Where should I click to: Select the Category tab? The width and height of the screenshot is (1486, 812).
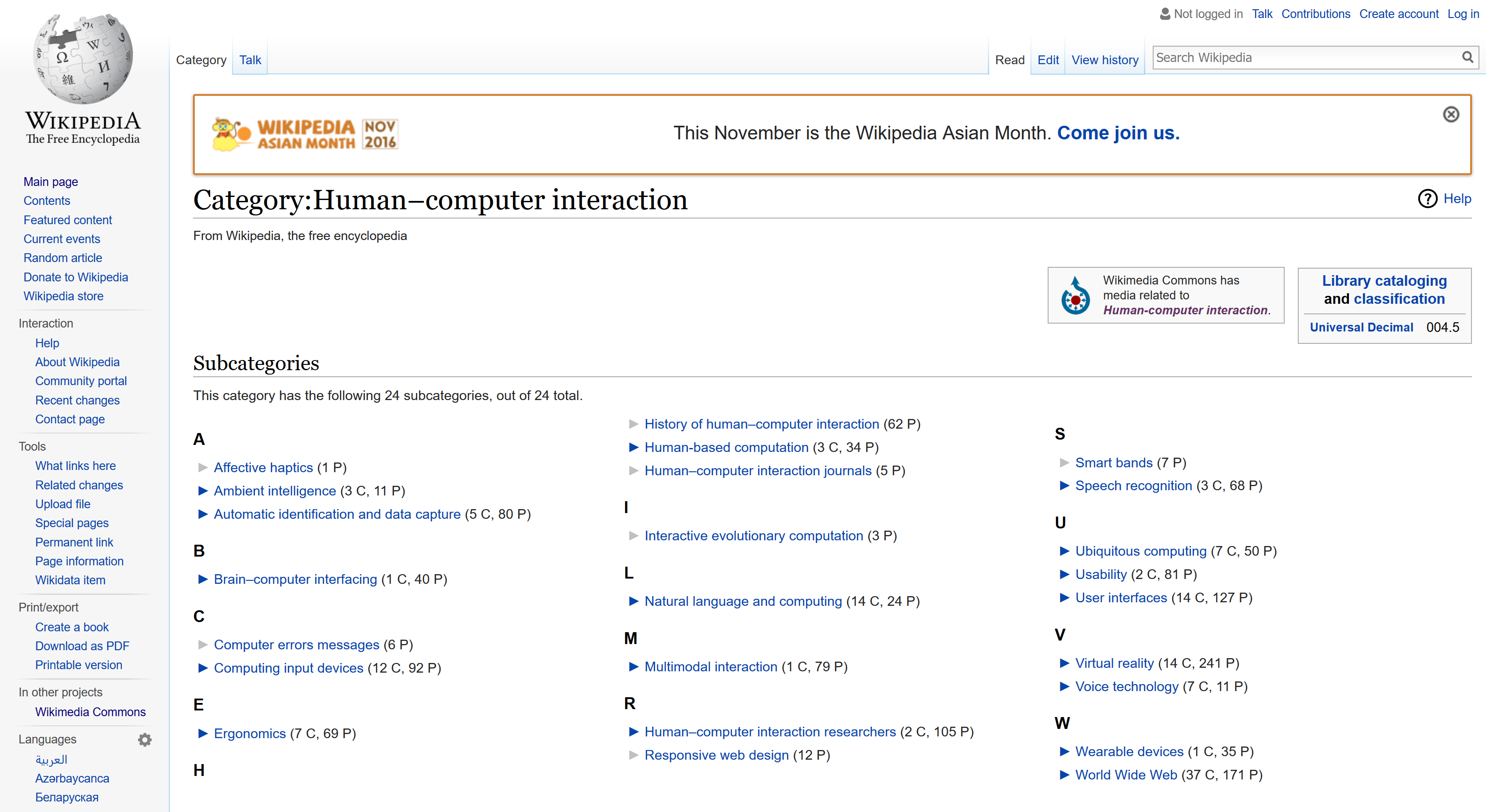(x=201, y=60)
